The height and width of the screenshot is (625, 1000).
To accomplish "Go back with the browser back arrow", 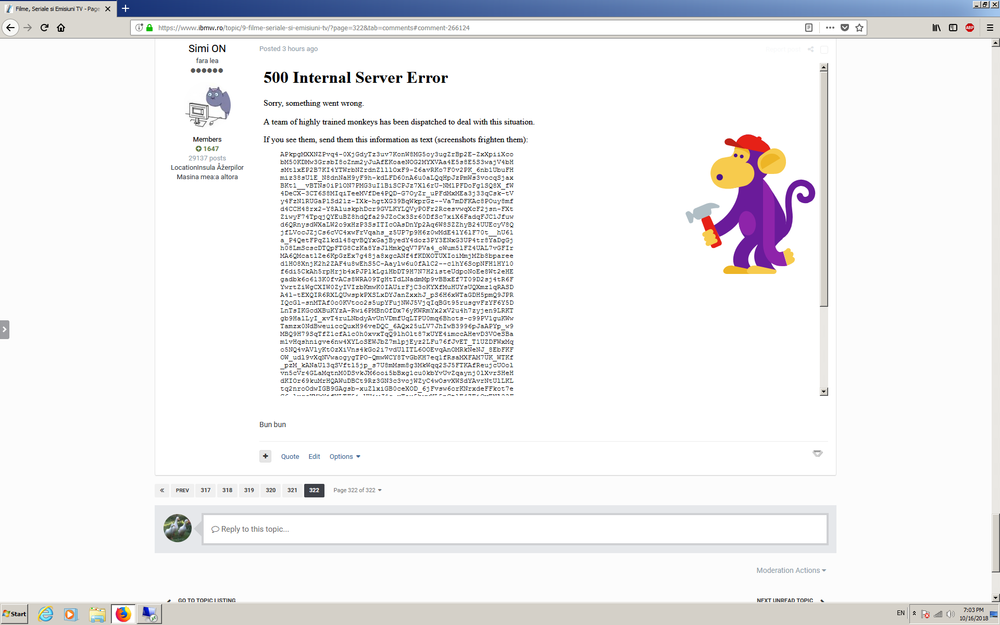I will pos(10,27).
